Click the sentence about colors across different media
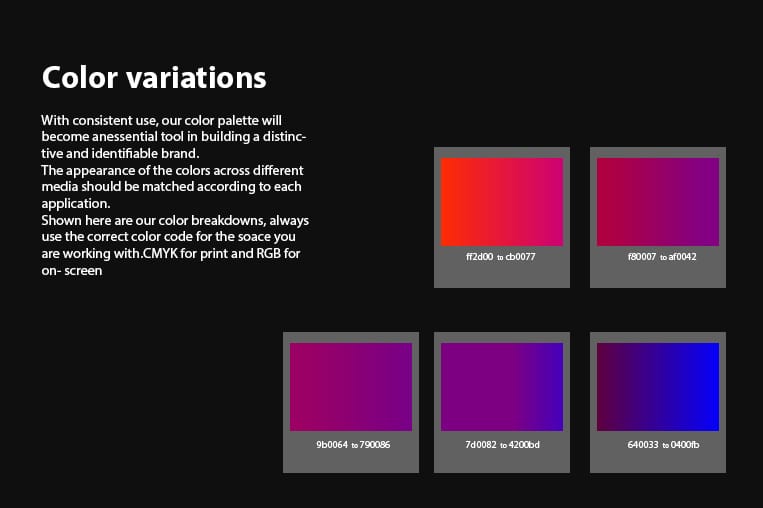The height and width of the screenshot is (508, 763). point(173,187)
